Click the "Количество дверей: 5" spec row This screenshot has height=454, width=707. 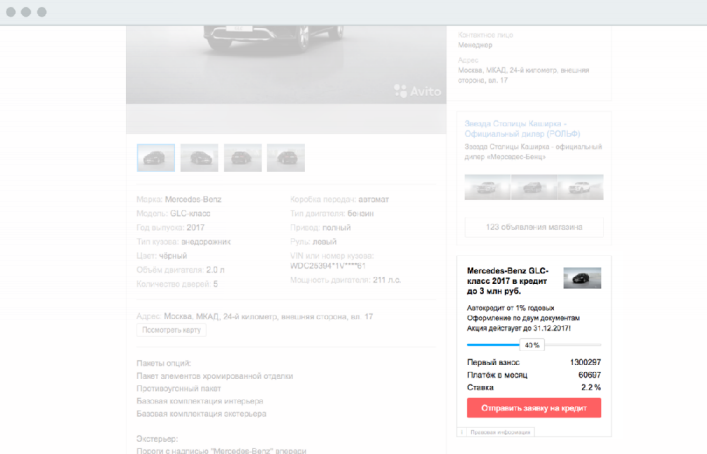(x=177, y=284)
